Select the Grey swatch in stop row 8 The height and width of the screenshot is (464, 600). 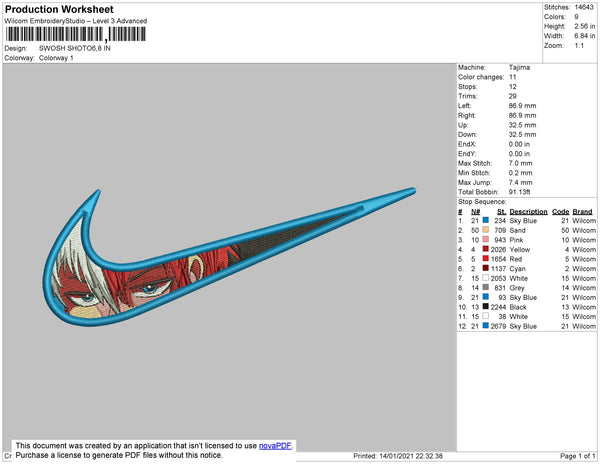pyautogui.click(x=486, y=287)
